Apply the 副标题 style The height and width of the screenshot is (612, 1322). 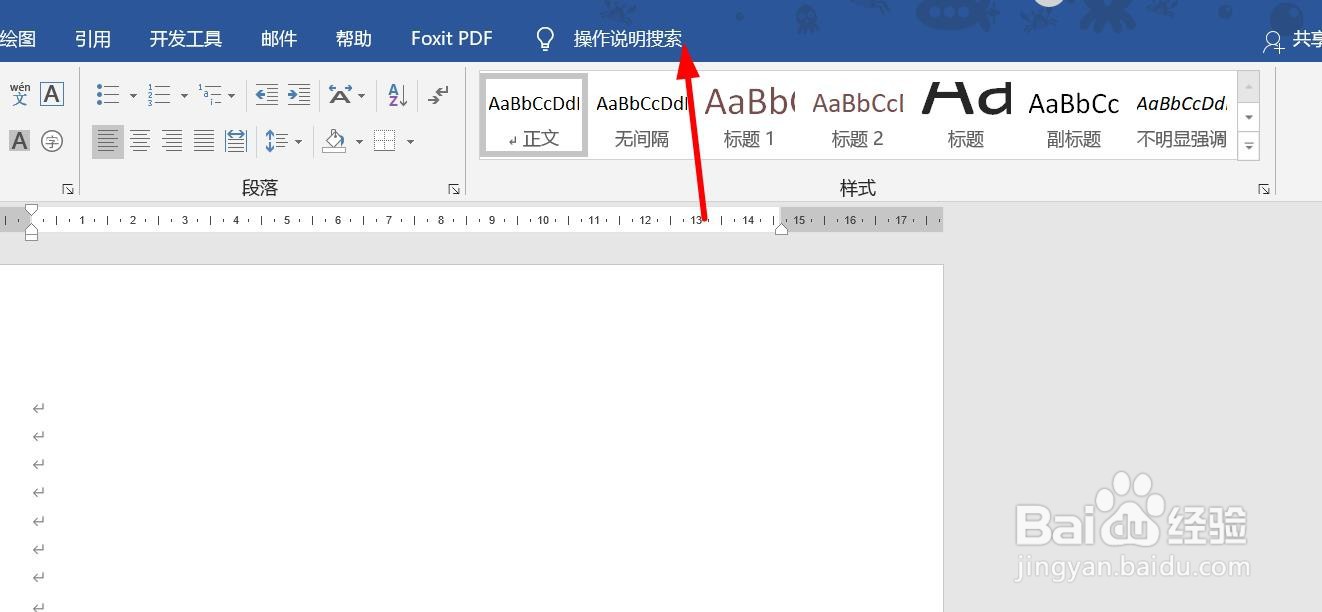[x=1074, y=115]
